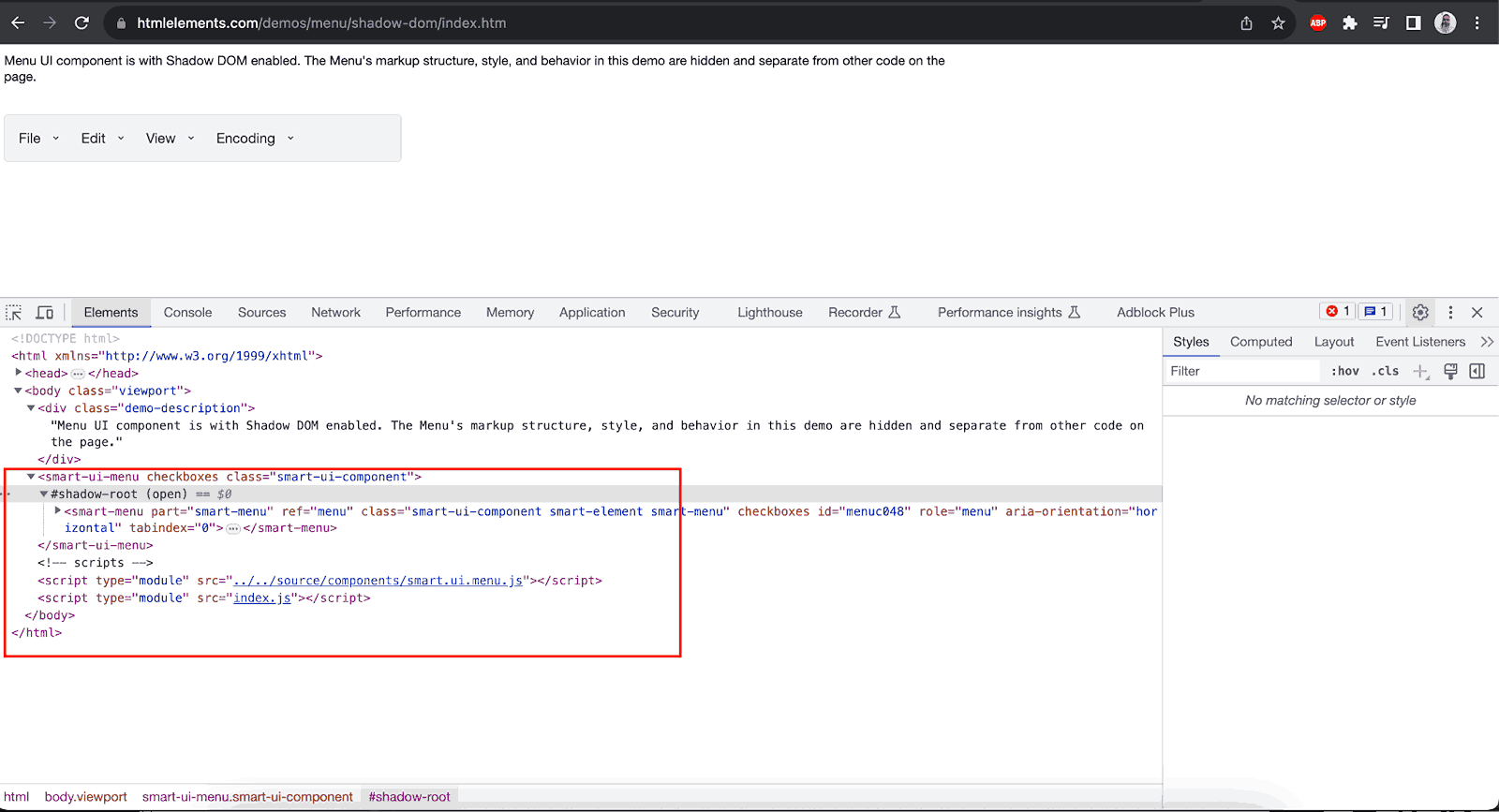Open DevTools settings gear

tap(1420, 313)
